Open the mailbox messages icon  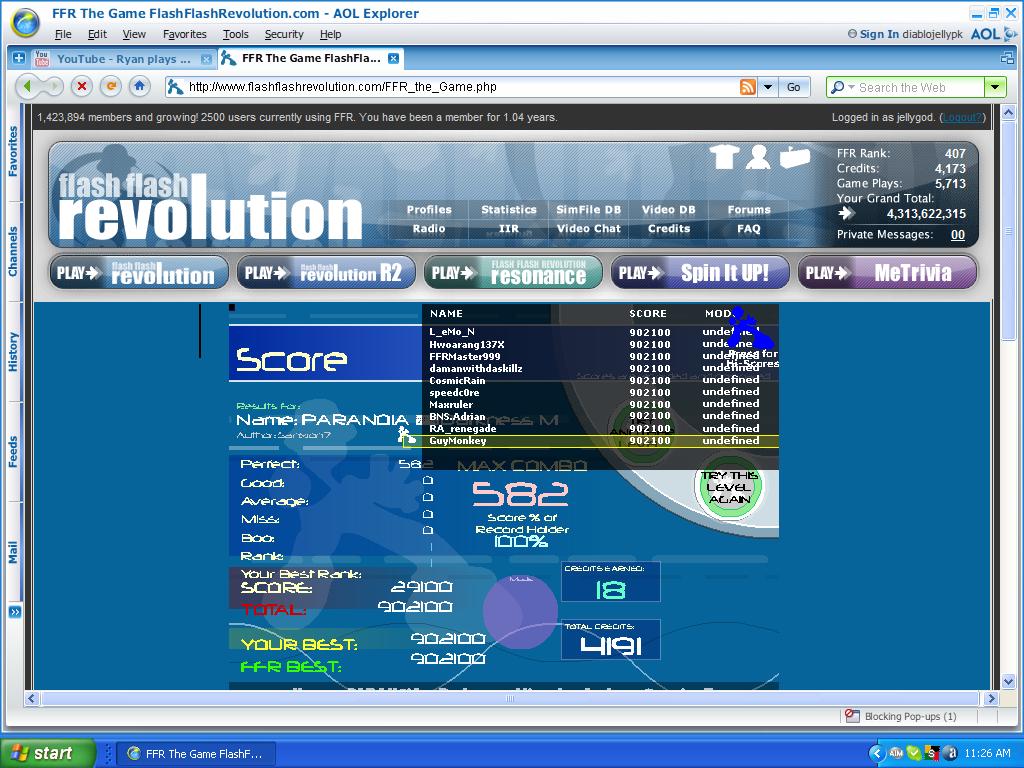(x=794, y=157)
